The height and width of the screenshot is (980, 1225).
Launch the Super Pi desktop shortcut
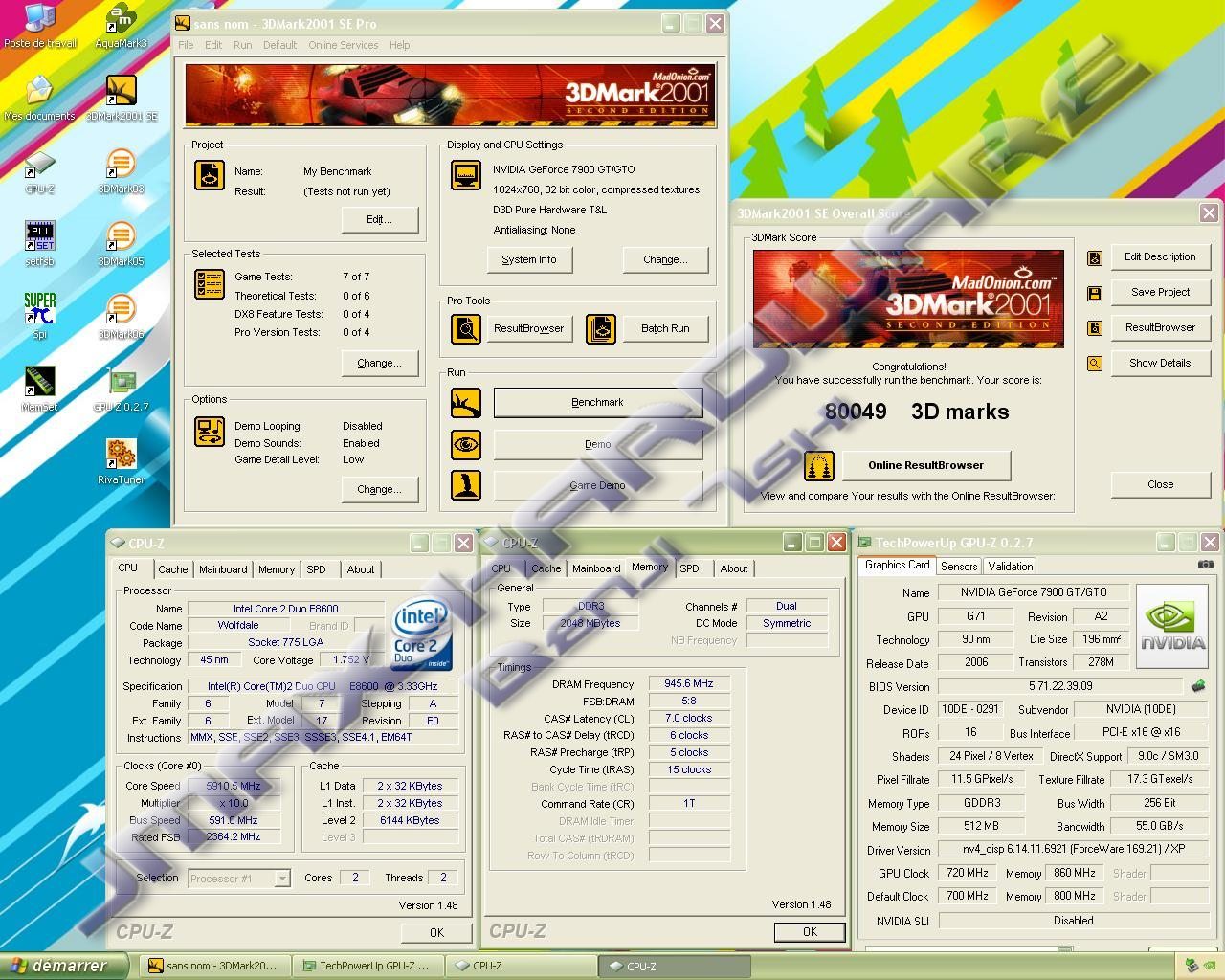pos(39,318)
